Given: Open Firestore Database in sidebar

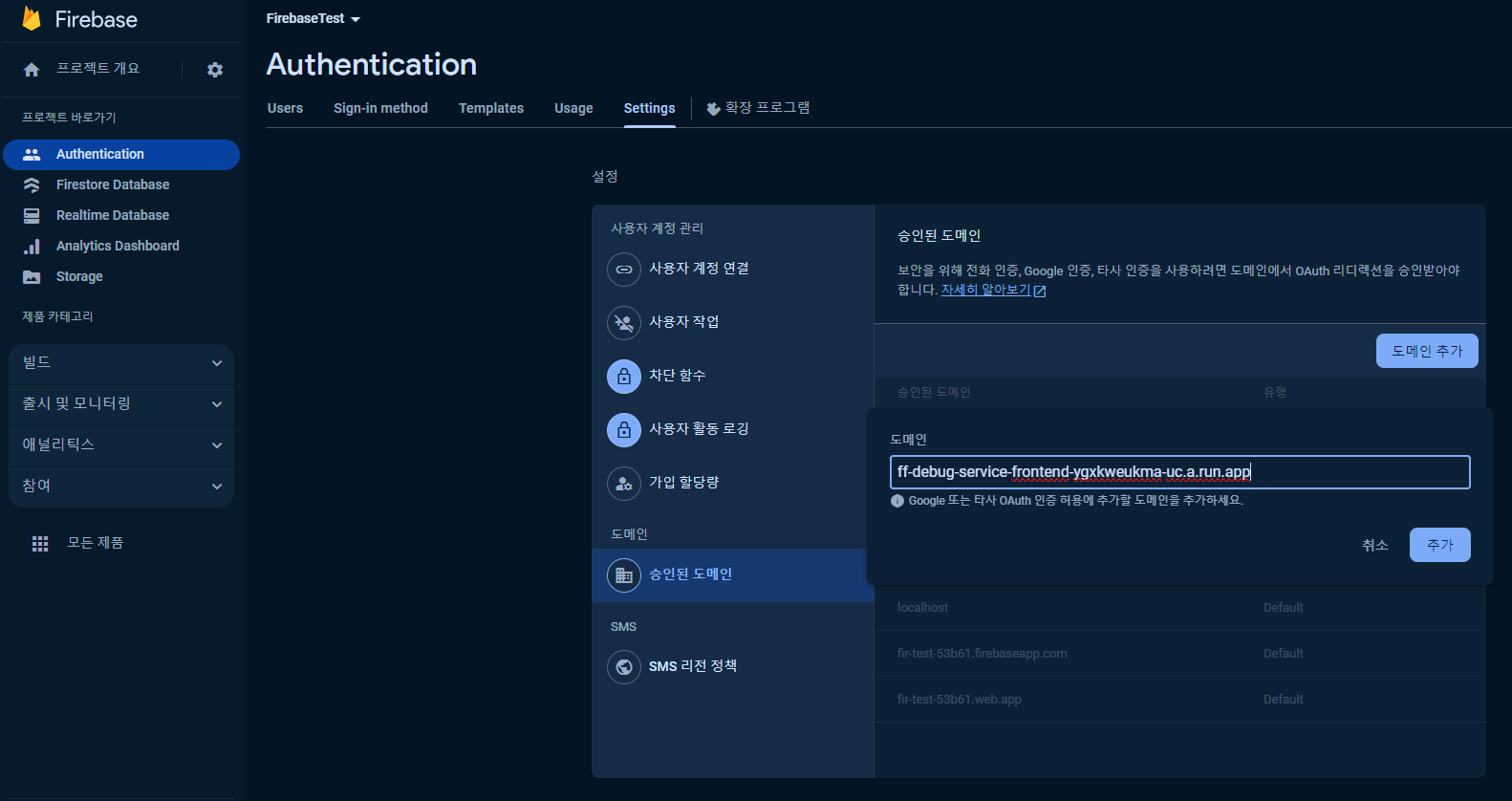Looking at the screenshot, I should pyautogui.click(x=121, y=184).
